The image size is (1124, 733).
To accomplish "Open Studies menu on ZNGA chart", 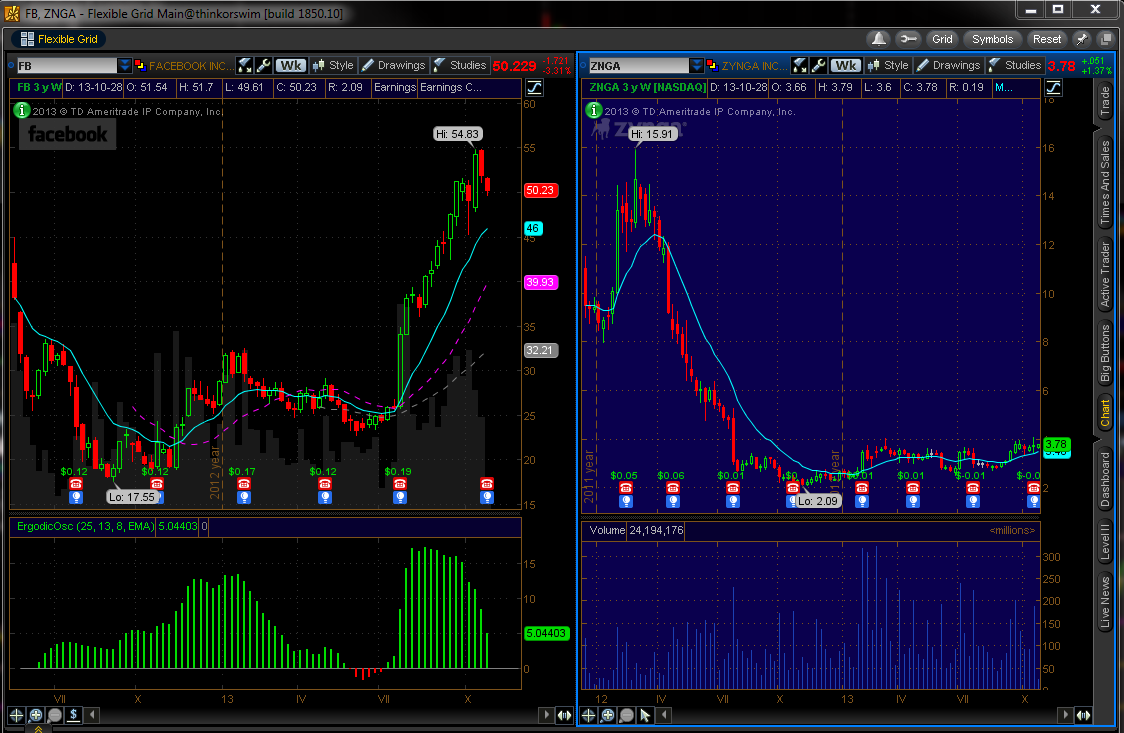I will click(x=1014, y=66).
